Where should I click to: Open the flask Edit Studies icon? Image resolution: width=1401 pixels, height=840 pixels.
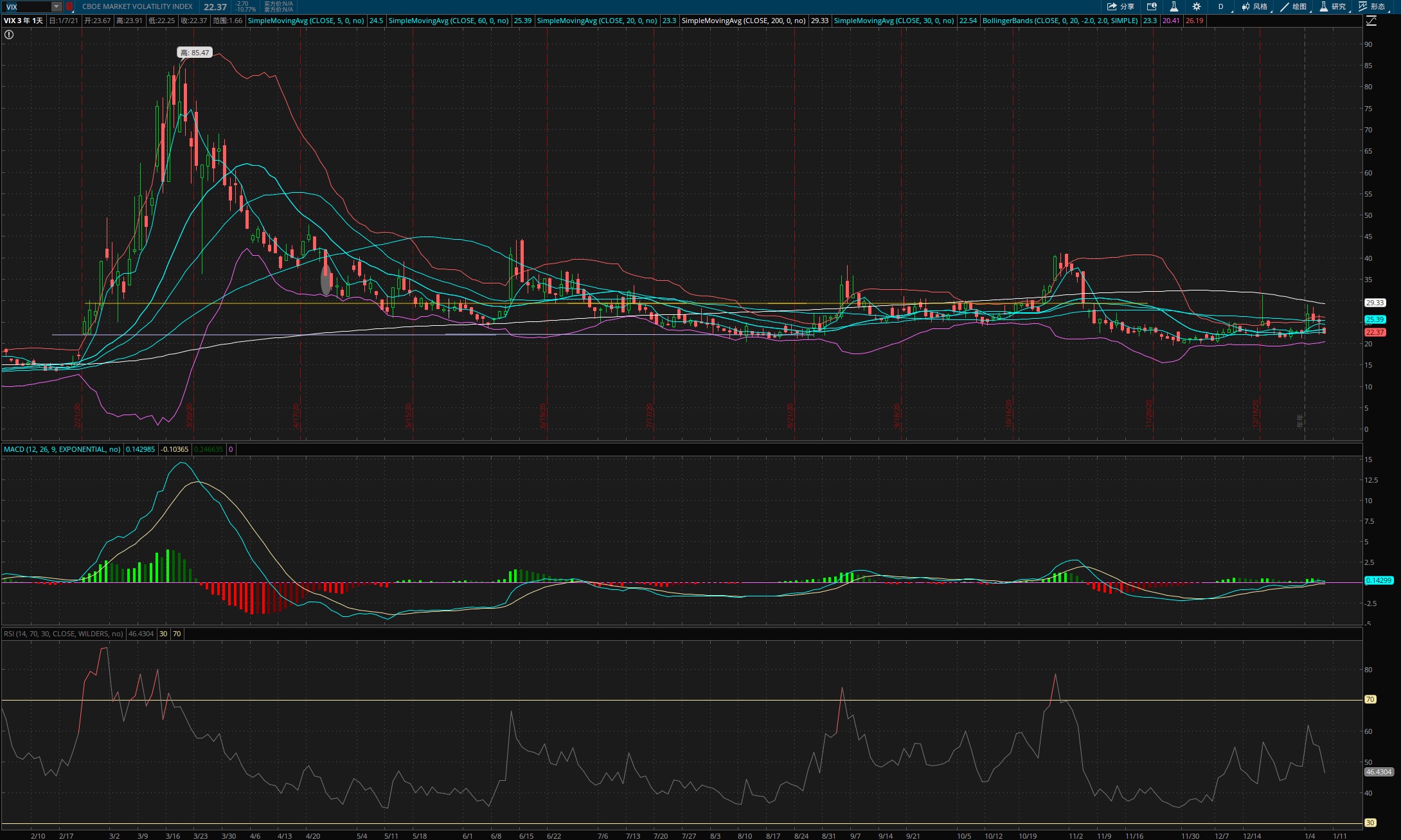[1173, 6]
